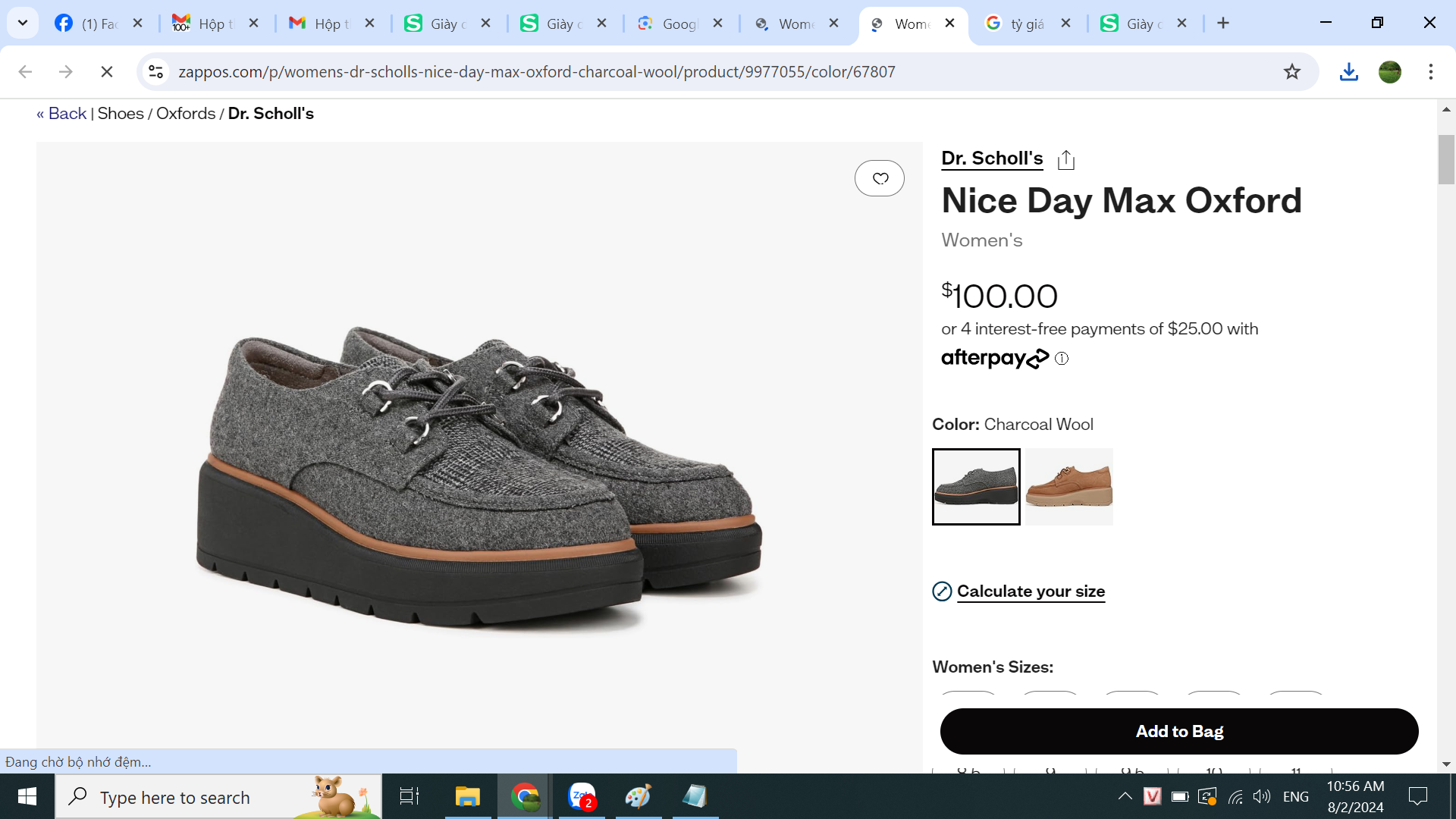Open the tab search dropdown arrow
Viewport: 1456px width, 819px height.
(23, 24)
